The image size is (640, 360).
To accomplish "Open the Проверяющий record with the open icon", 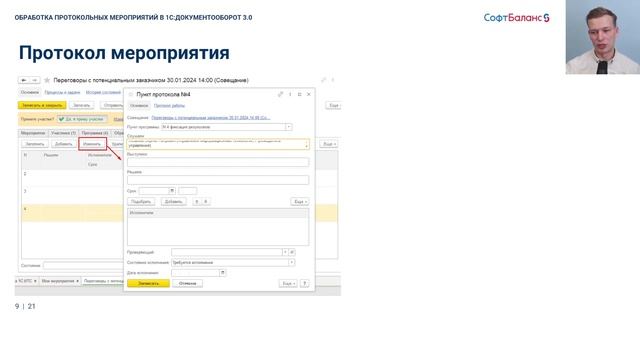I will [292, 252].
